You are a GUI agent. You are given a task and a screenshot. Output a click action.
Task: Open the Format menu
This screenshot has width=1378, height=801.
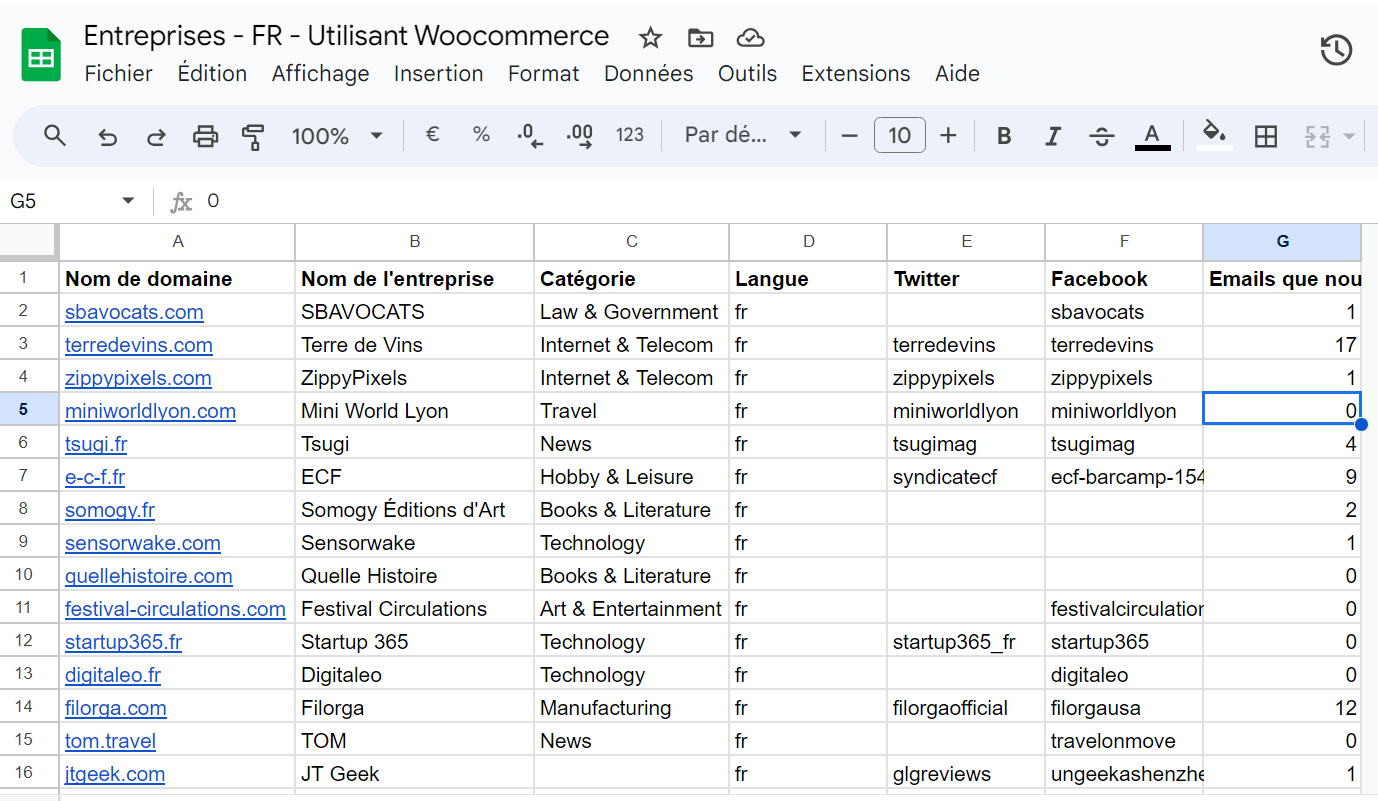point(544,73)
